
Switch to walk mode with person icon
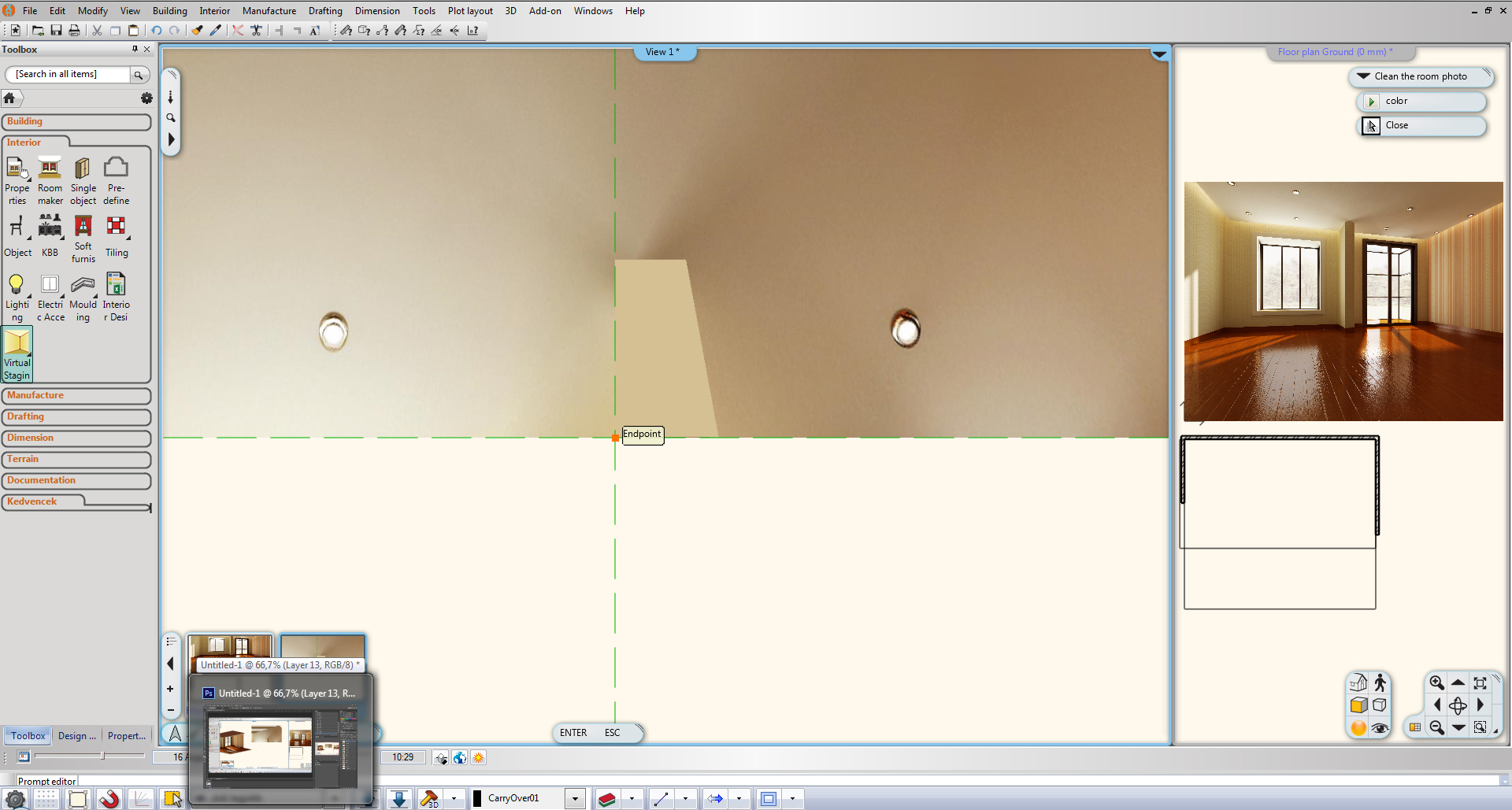(1380, 683)
